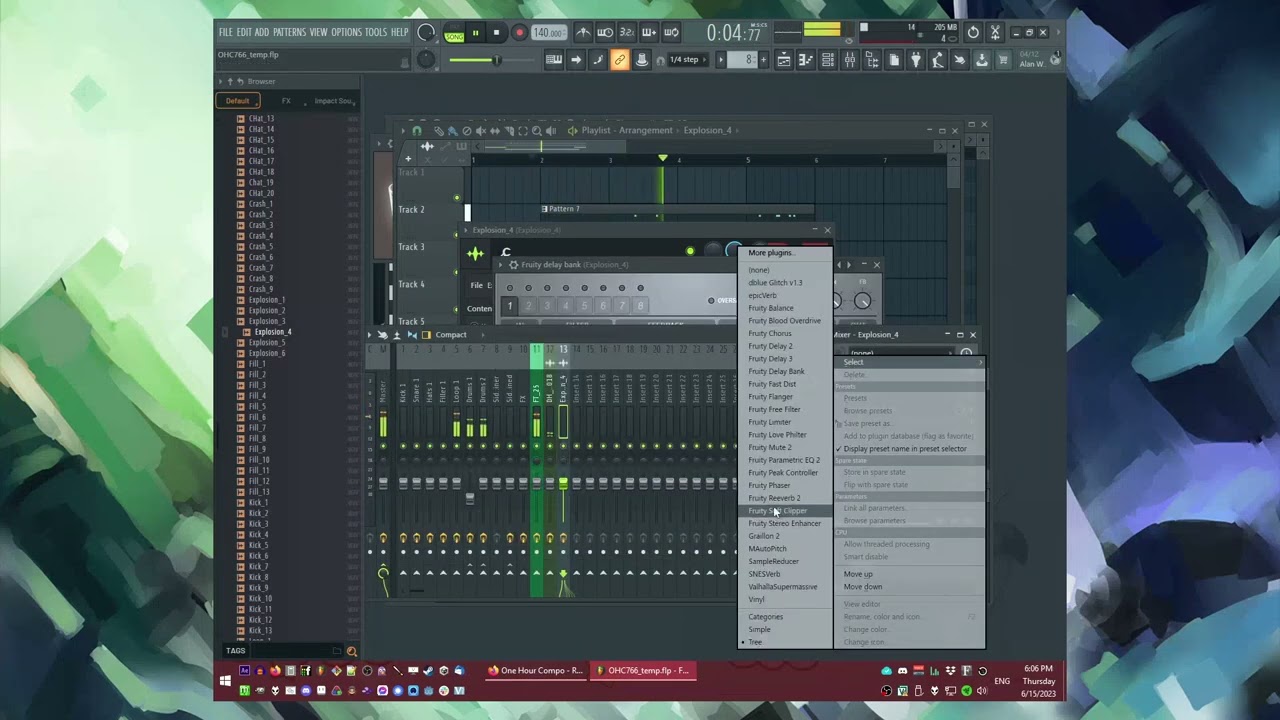Stop playback in transport bar
Image resolution: width=1280 pixels, height=720 pixels.
(x=496, y=33)
